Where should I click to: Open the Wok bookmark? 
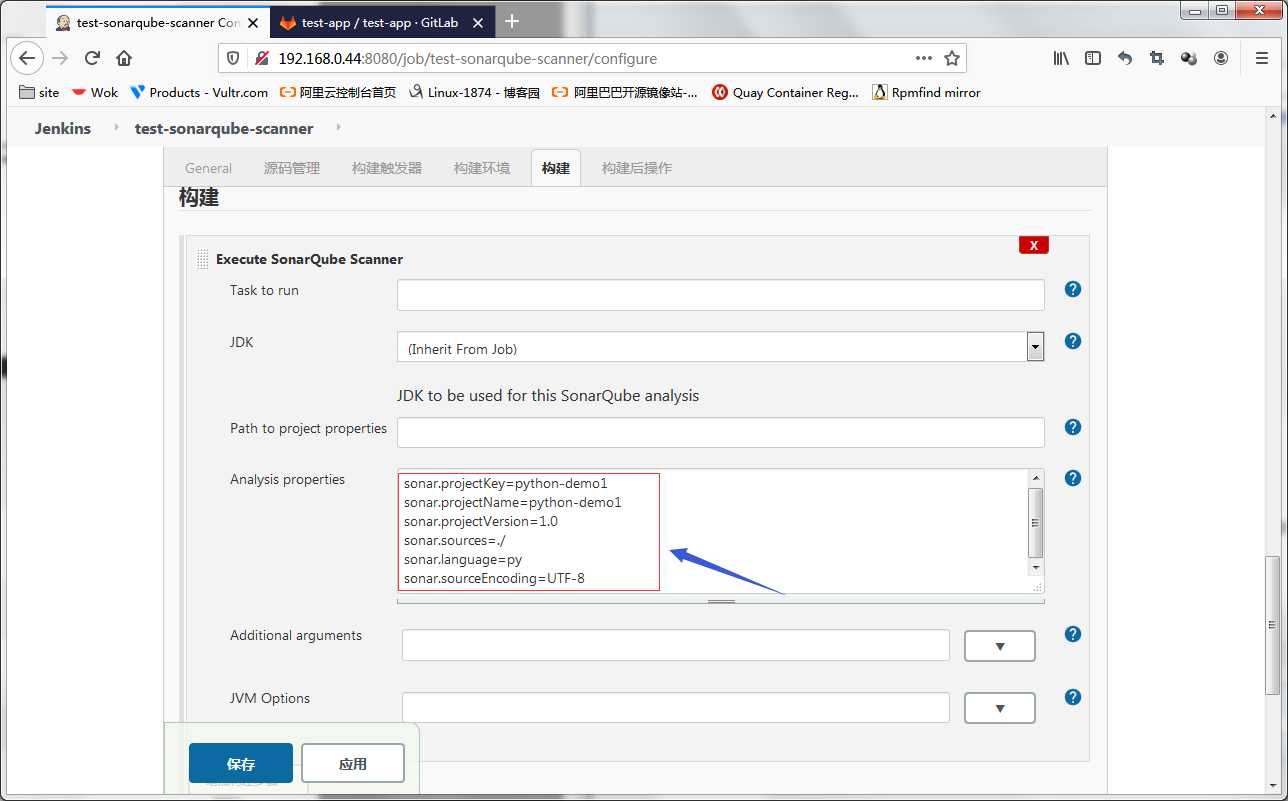tap(94, 92)
